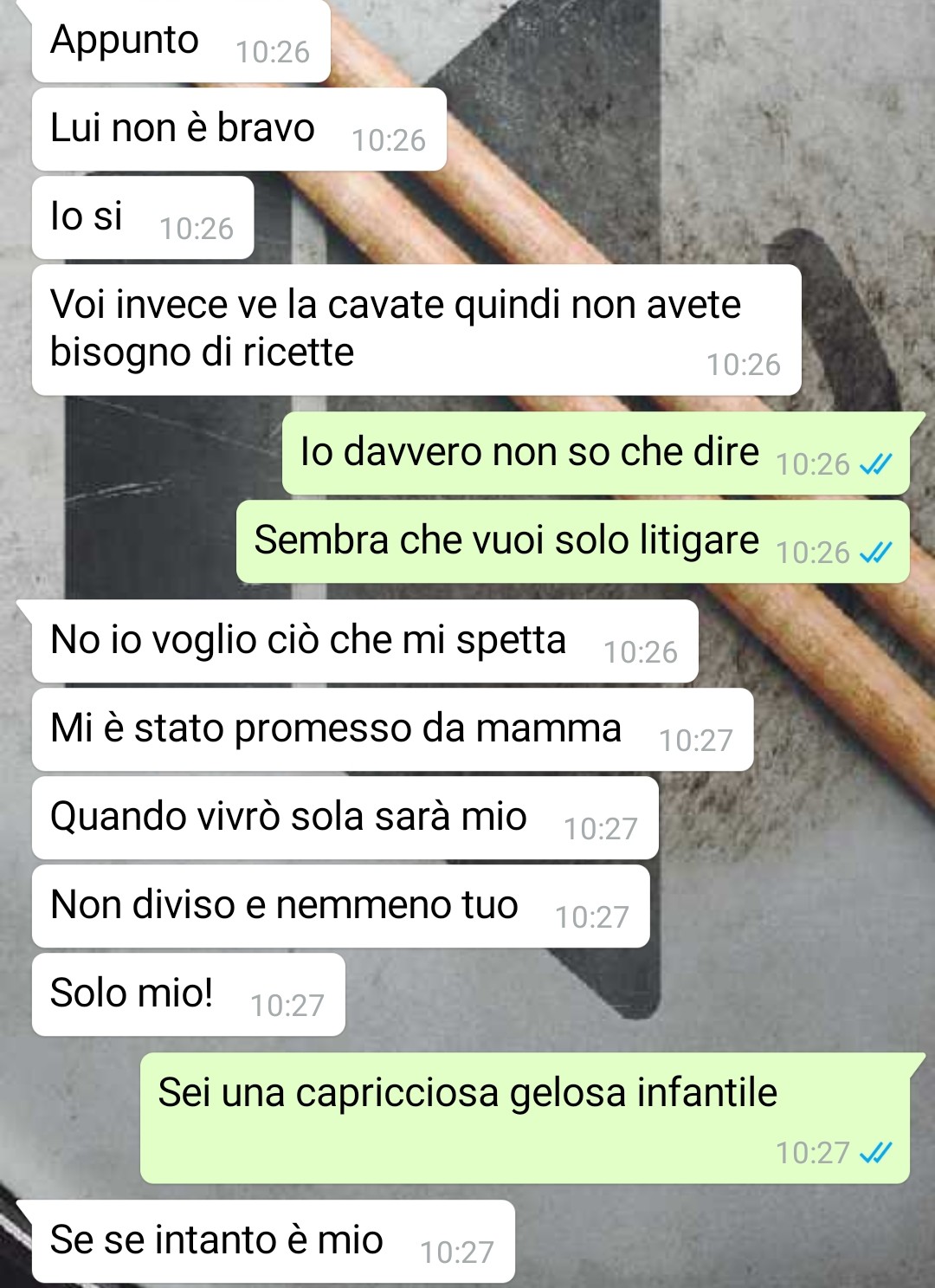The width and height of the screenshot is (935, 1288).
Task: Select 'Sembra che vuoi solo litigare' message
Action: (x=573, y=542)
